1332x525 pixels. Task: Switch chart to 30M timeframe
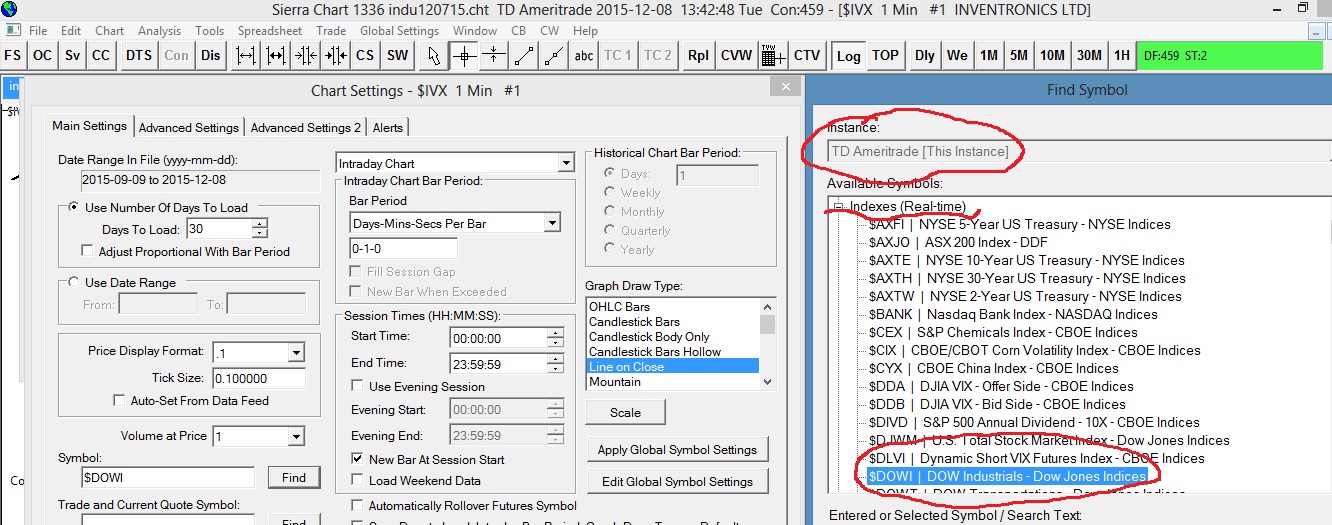point(1090,55)
